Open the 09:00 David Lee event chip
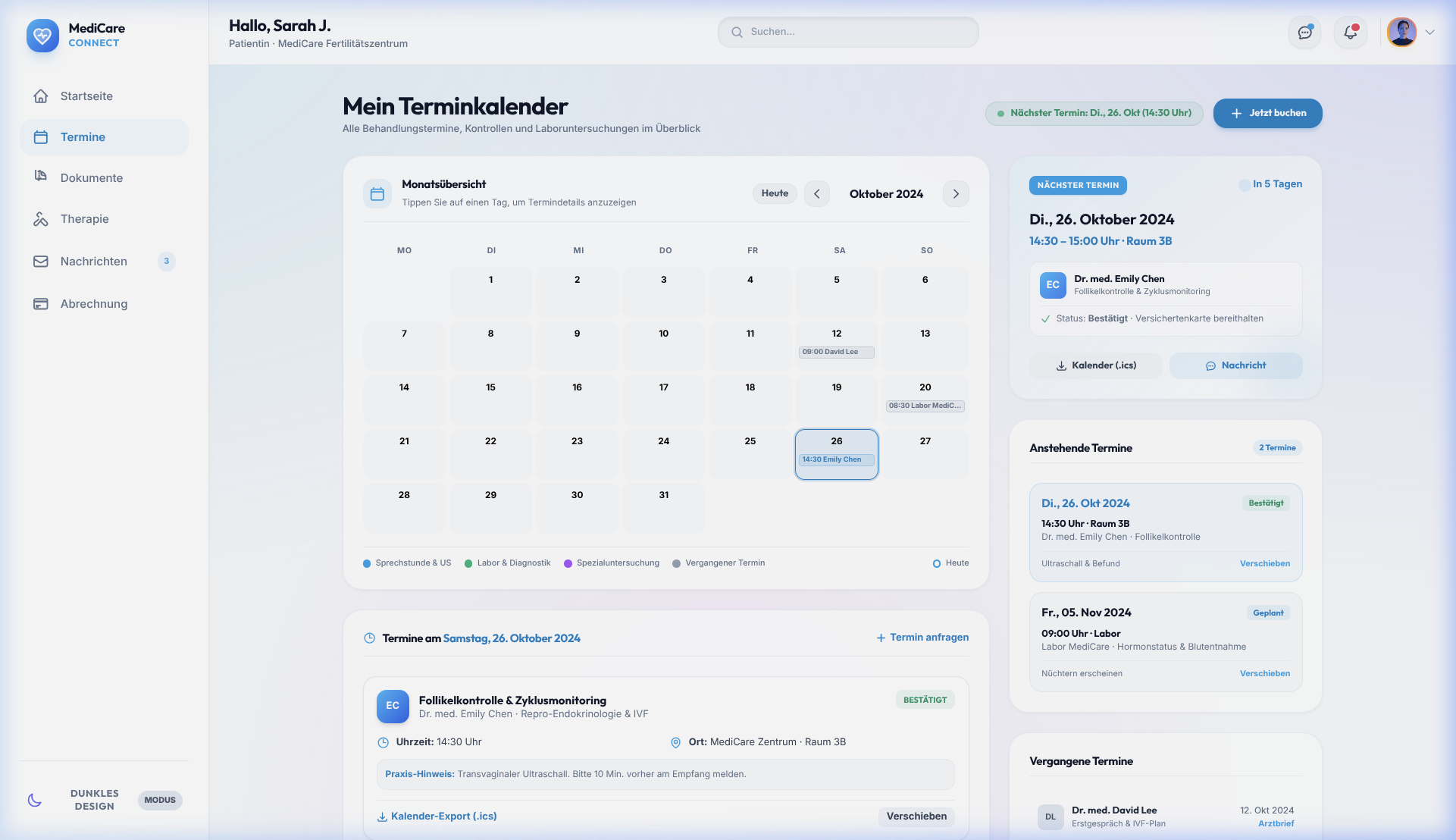Viewport: 1456px width, 840px height. 837,352
